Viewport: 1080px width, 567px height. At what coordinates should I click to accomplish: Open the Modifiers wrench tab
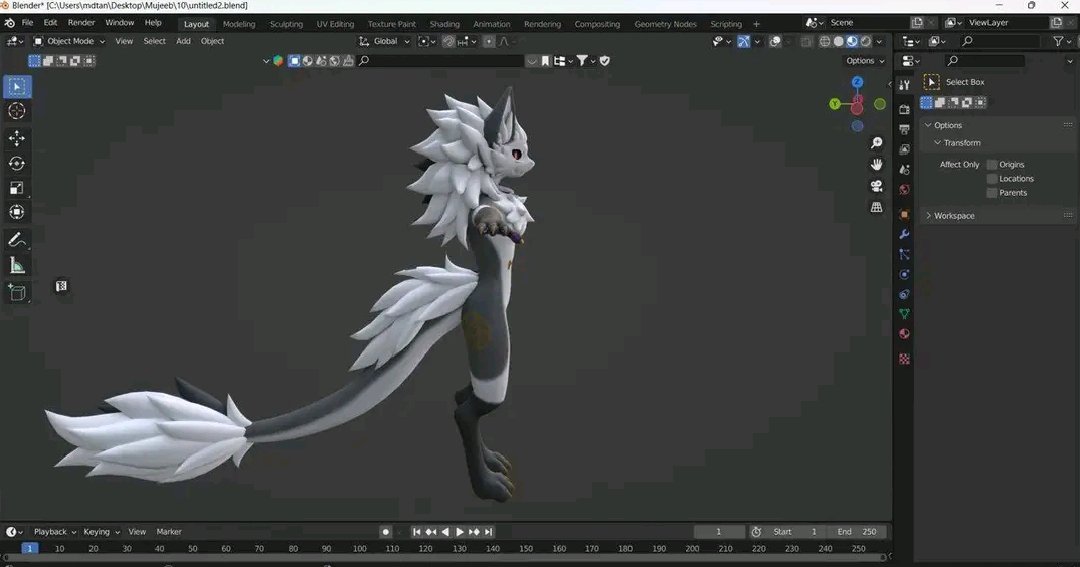(x=904, y=234)
